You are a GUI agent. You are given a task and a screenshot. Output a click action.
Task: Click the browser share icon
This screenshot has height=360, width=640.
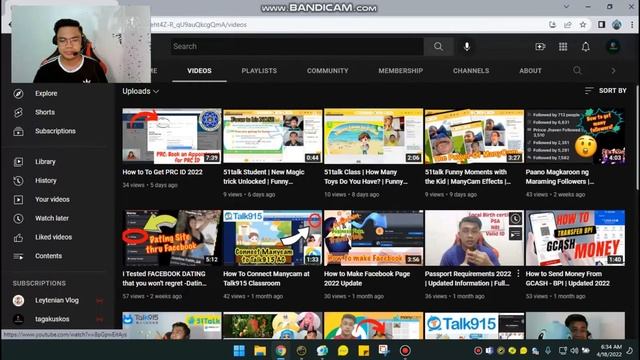(568, 25)
